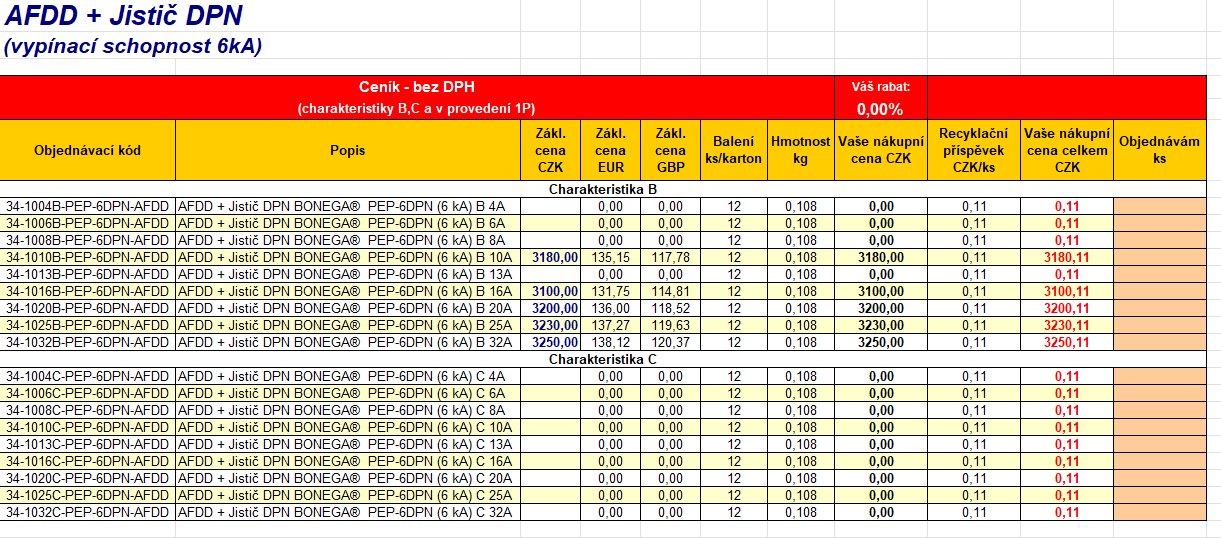The height and width of the screenshot is (538, 1221).
Task: Select the description ending 'C 13A'
Action: 347,444
